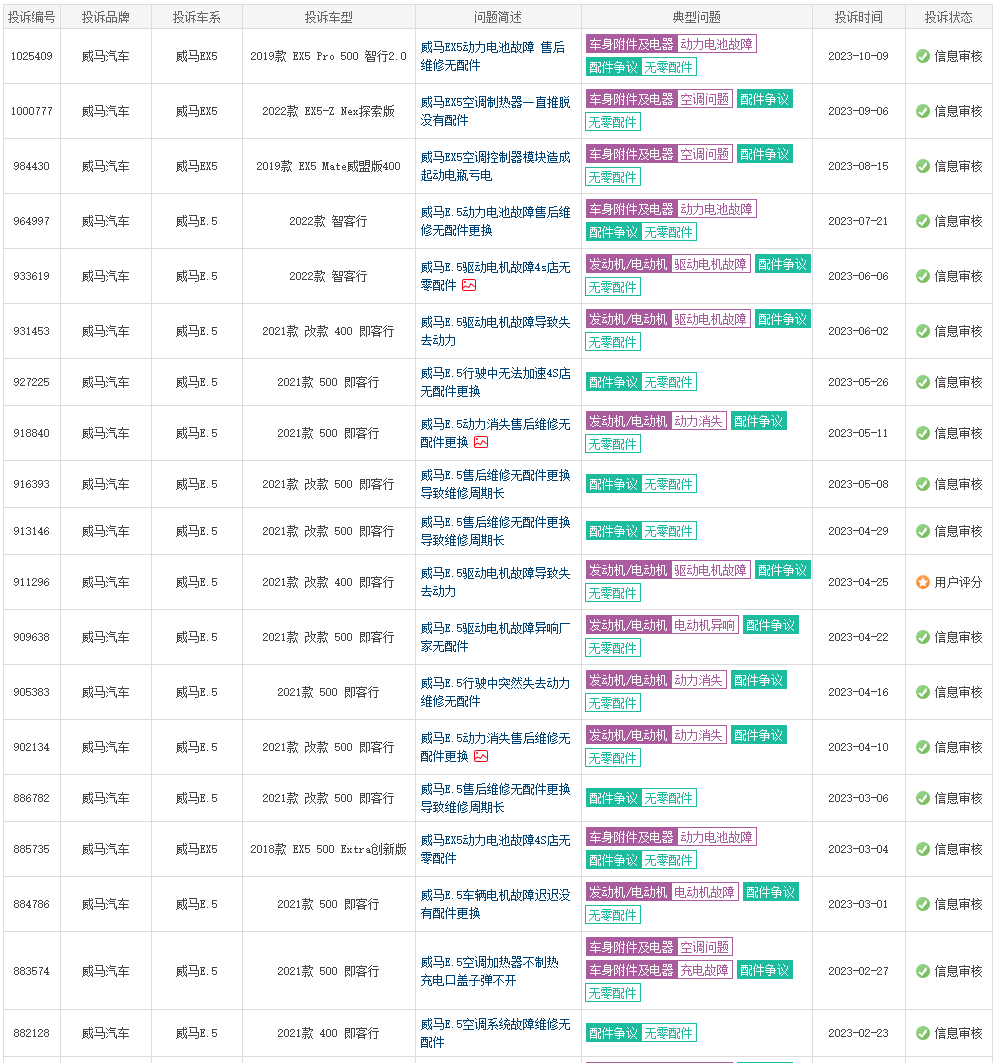This screenshot has width=993, height=1063.
Task: Click the date 2023-09-06 cell
Action: [858, 111]
